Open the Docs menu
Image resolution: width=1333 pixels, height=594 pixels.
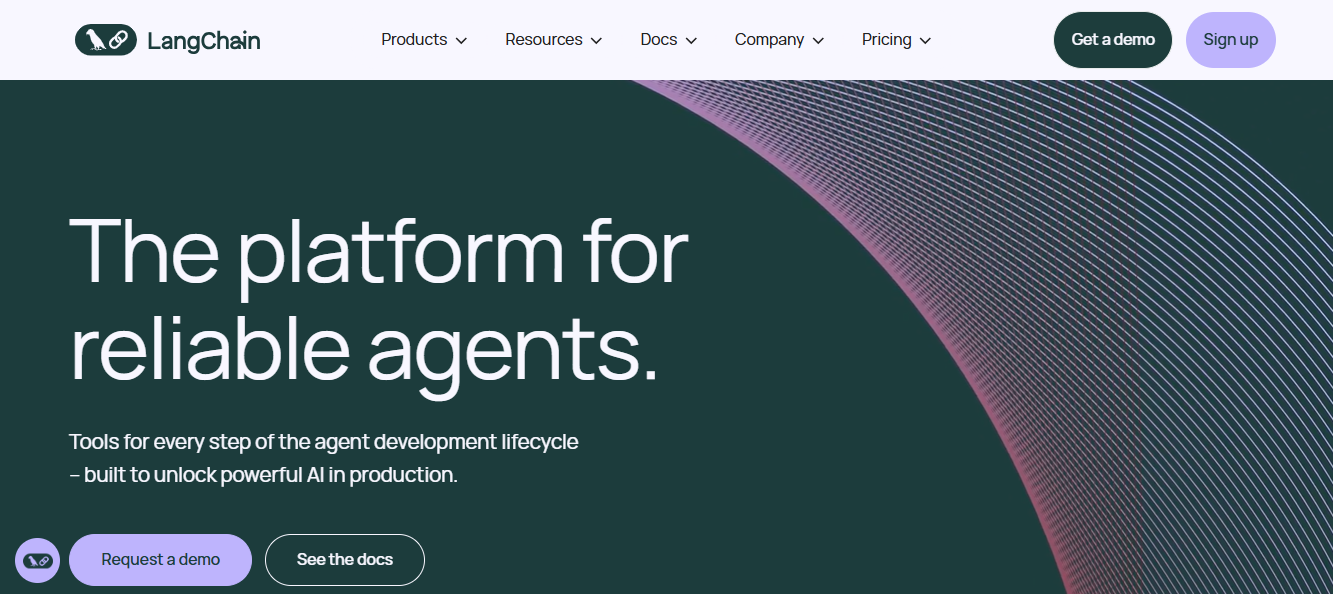(x=669, y=40)
